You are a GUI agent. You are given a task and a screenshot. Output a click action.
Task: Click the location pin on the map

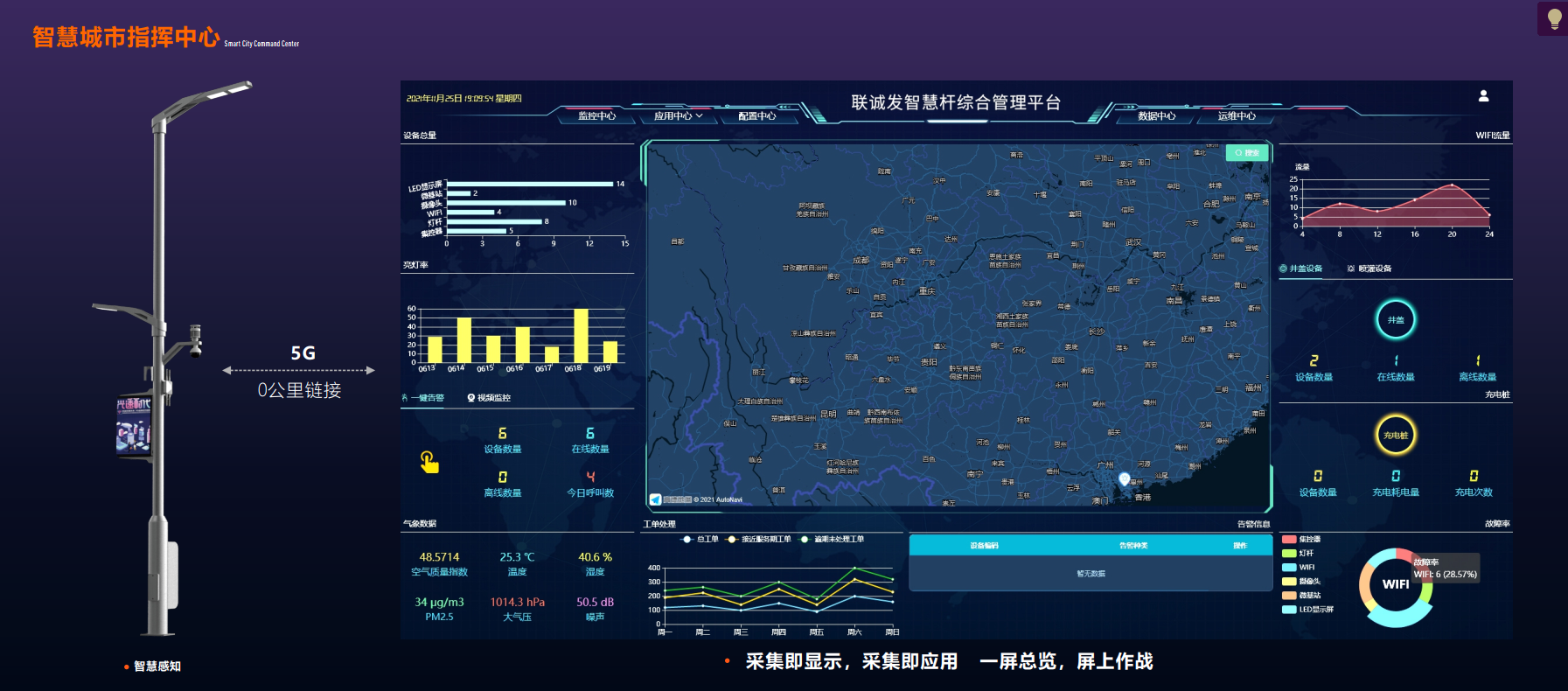pyautogui.click(x=1125, y=478)
